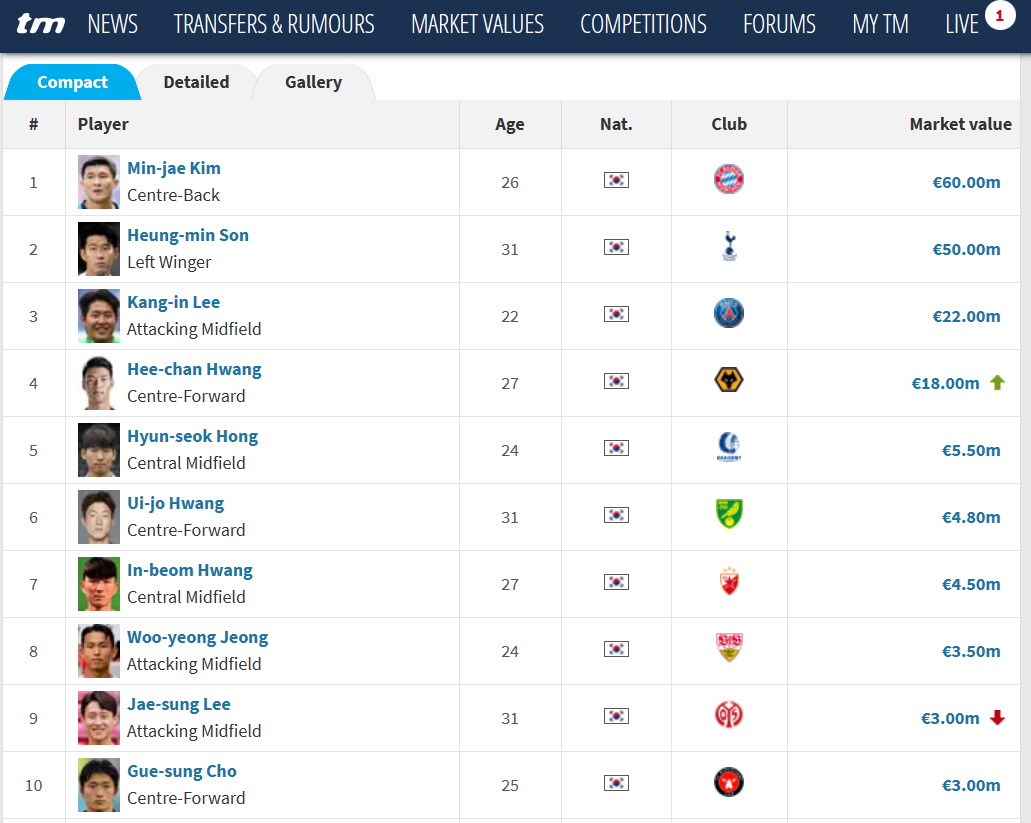Click the Wolverhampton Wanderers club crest
1031x823 pixels.
pyautogui.click(x=729, y=381)
